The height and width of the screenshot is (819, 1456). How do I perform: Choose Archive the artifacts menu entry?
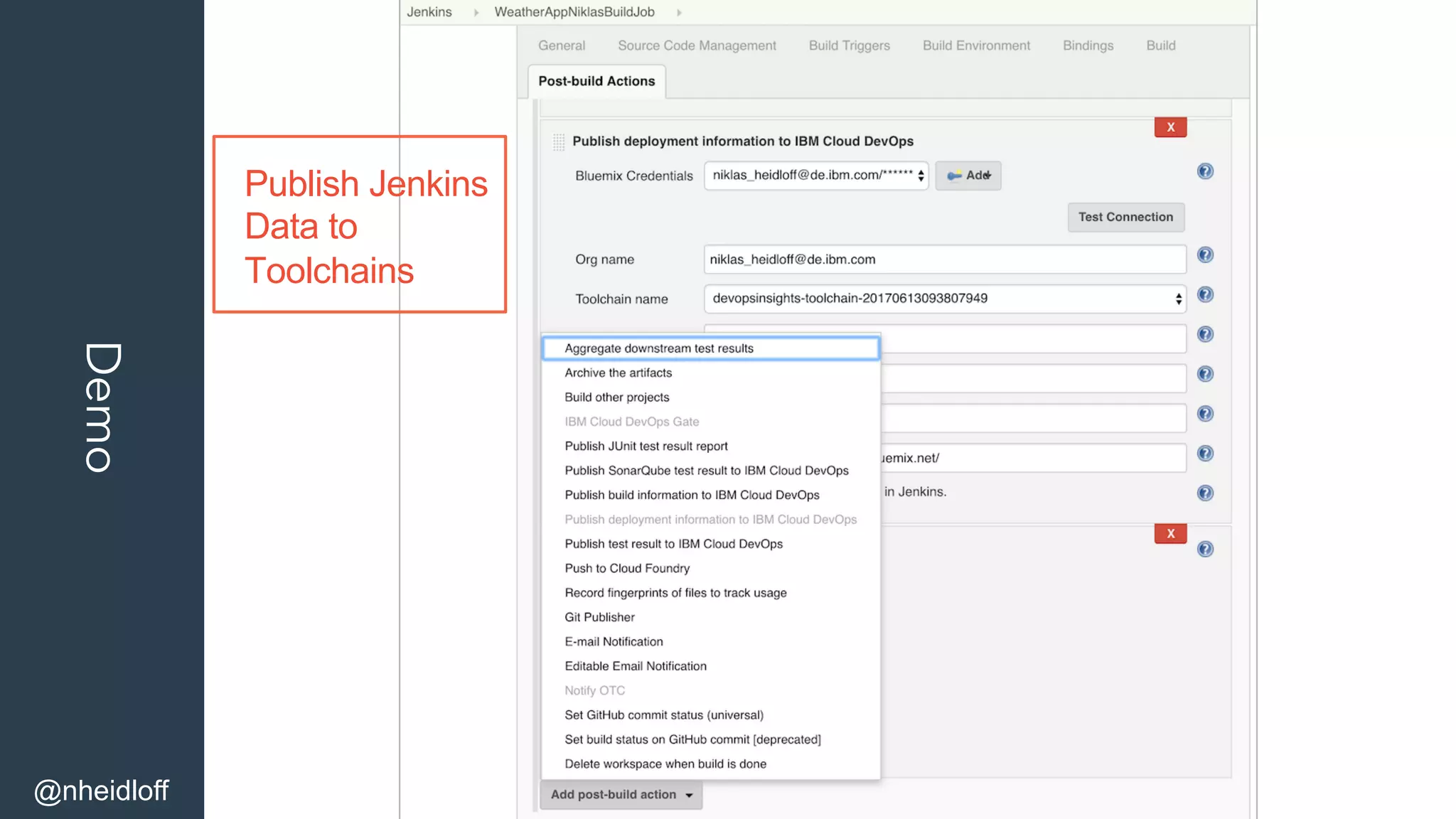[711, 373]
